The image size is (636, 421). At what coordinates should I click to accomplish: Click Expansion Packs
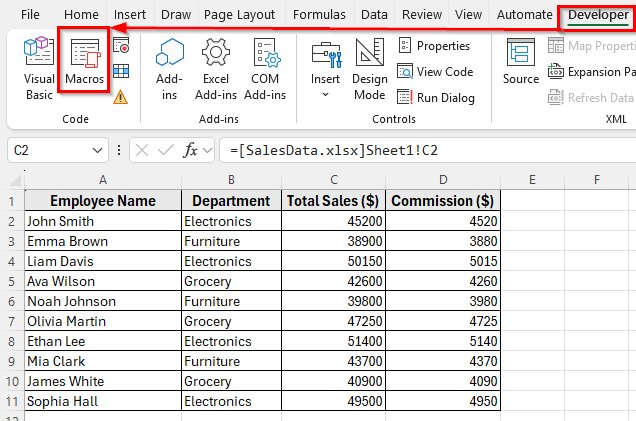pos(591,72)
